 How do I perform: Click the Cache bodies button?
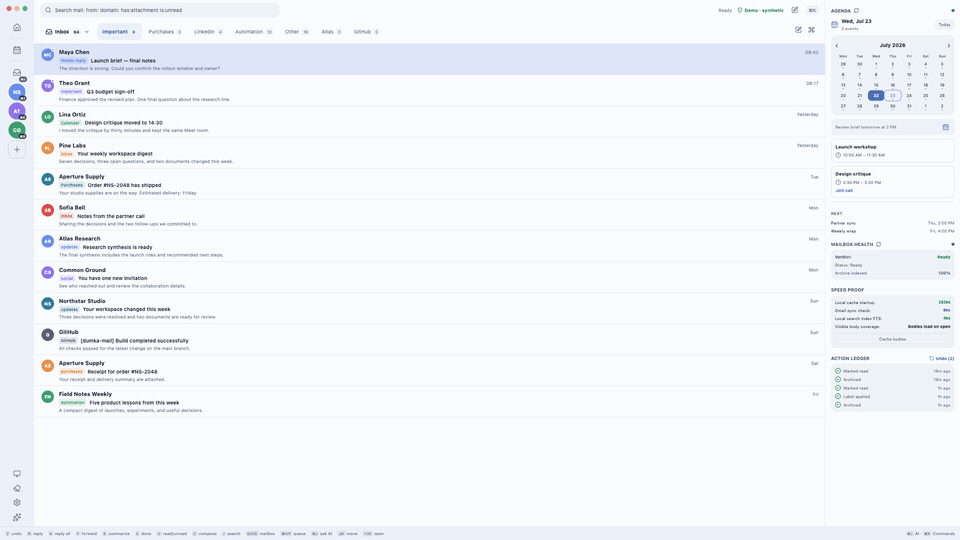pyautogui.click(x=892, y=339)
